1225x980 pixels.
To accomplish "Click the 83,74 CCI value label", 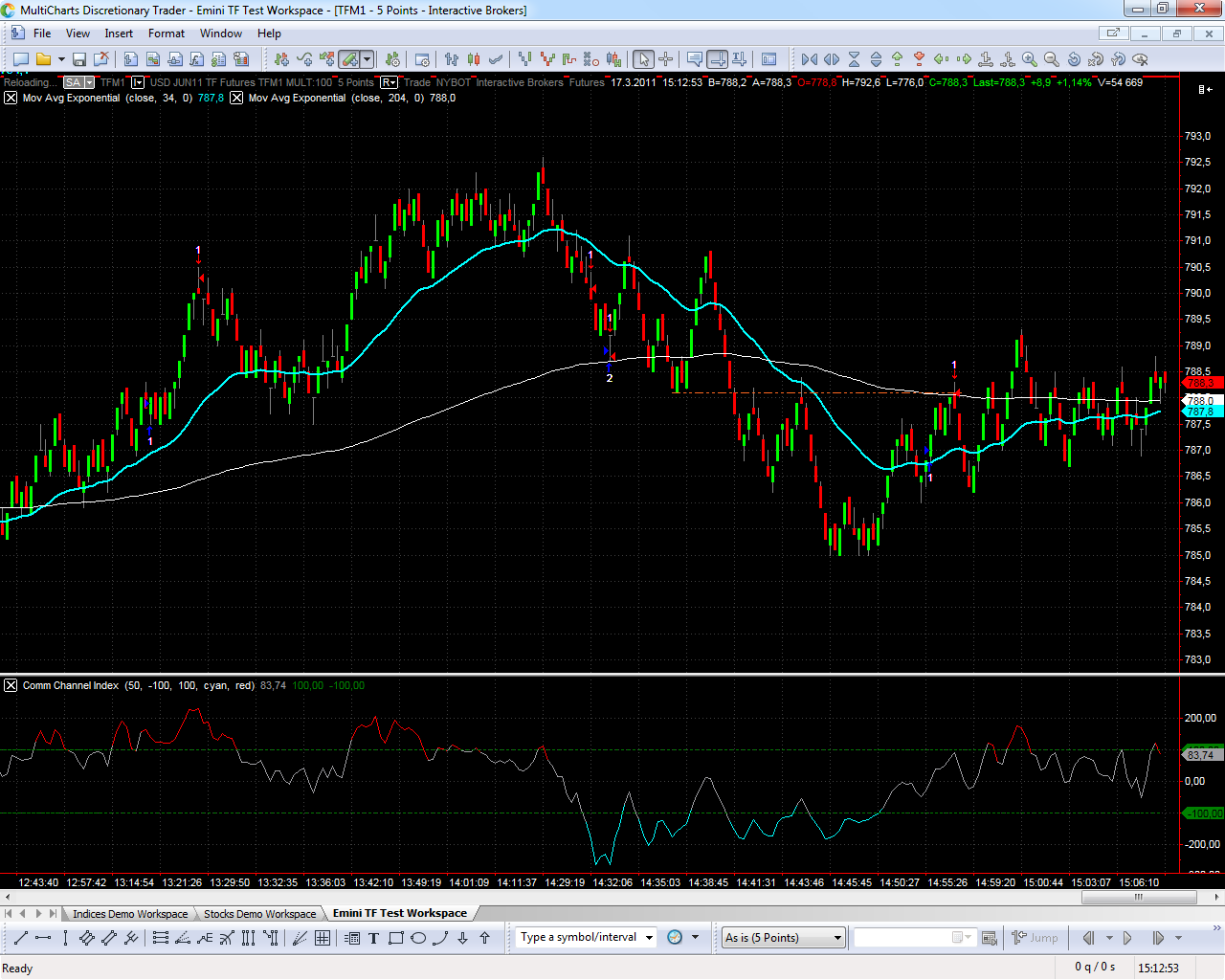I will pyautogui.click(x=1201, y=755).
